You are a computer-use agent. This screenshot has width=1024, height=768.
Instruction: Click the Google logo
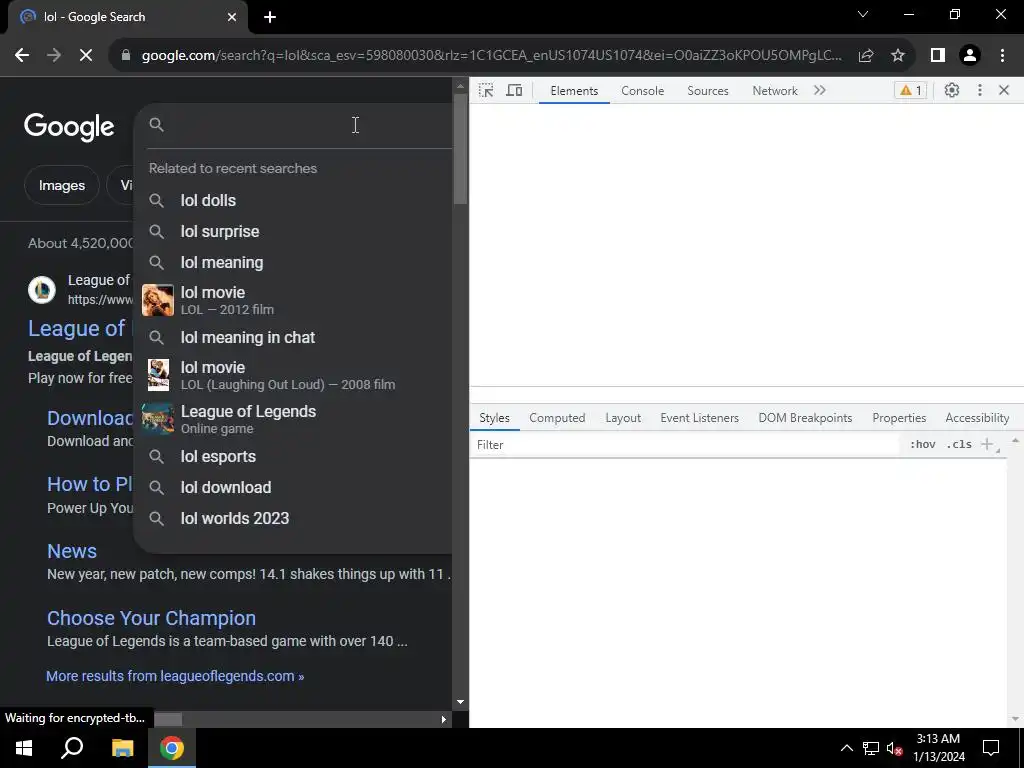(x=69, y=127)
